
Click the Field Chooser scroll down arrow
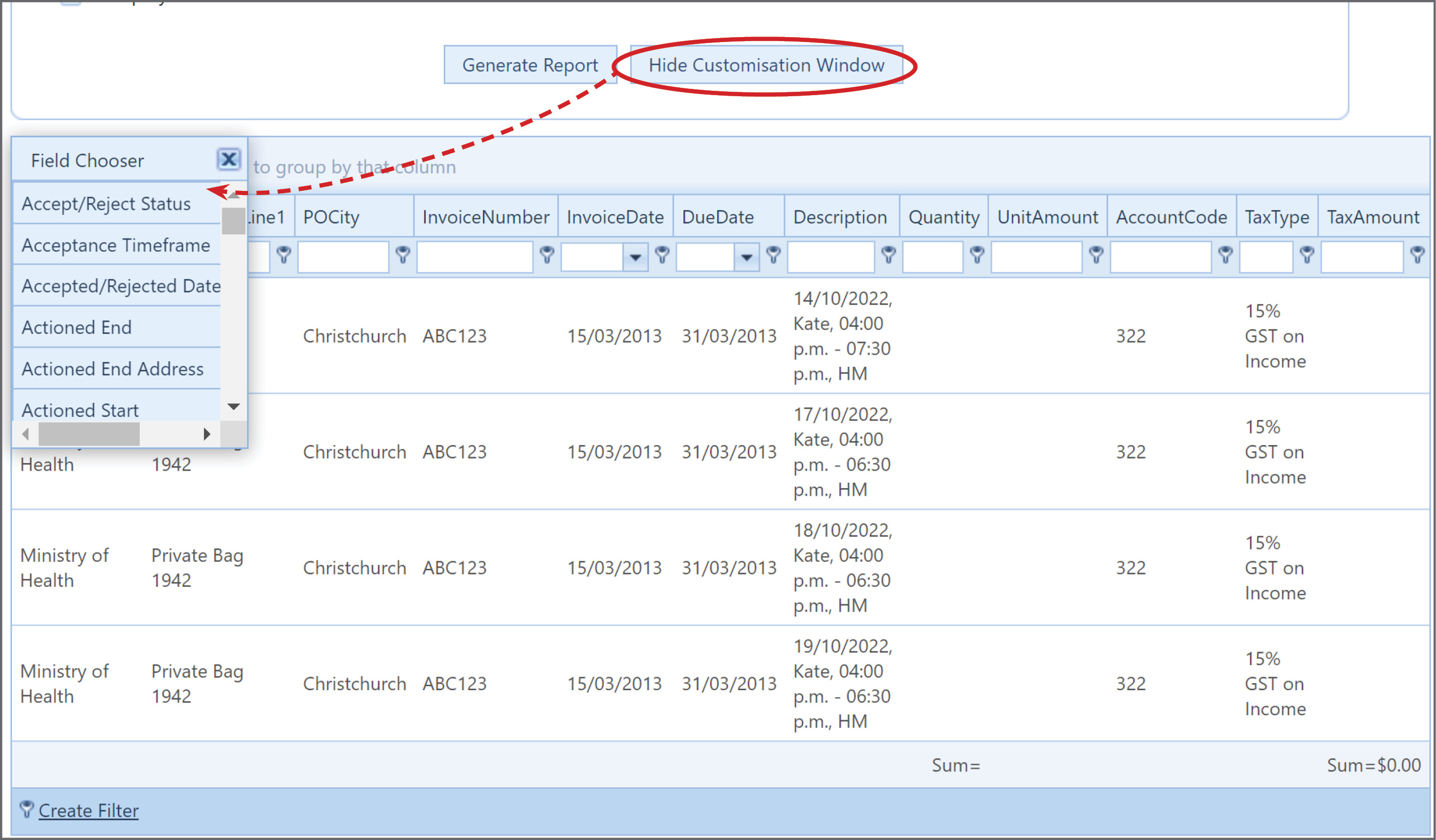point(234,406)
